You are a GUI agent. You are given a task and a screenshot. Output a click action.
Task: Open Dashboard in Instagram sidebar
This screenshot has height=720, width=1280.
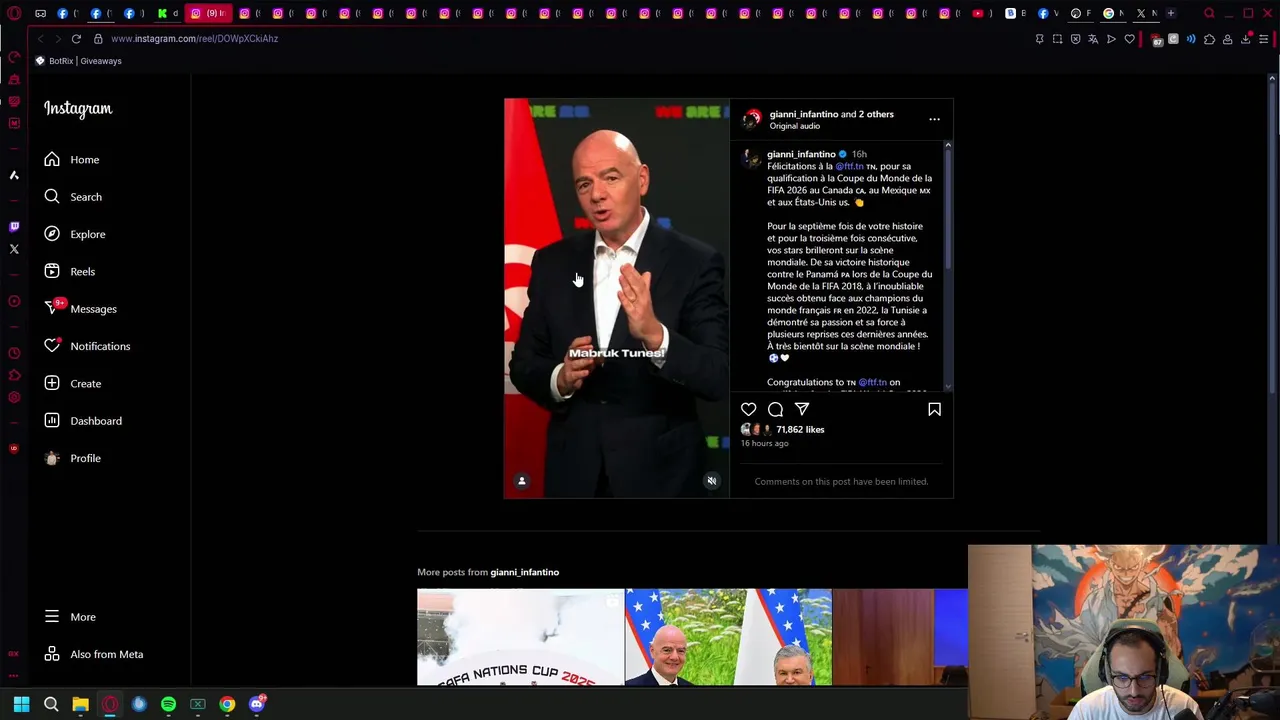(83, 421)
